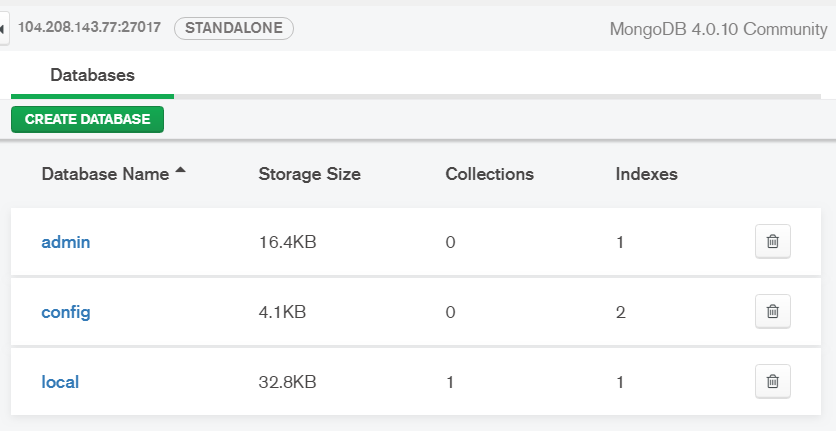Open the admin database link
This screenshot has height=431, width=836.
(x=66, y=242)
